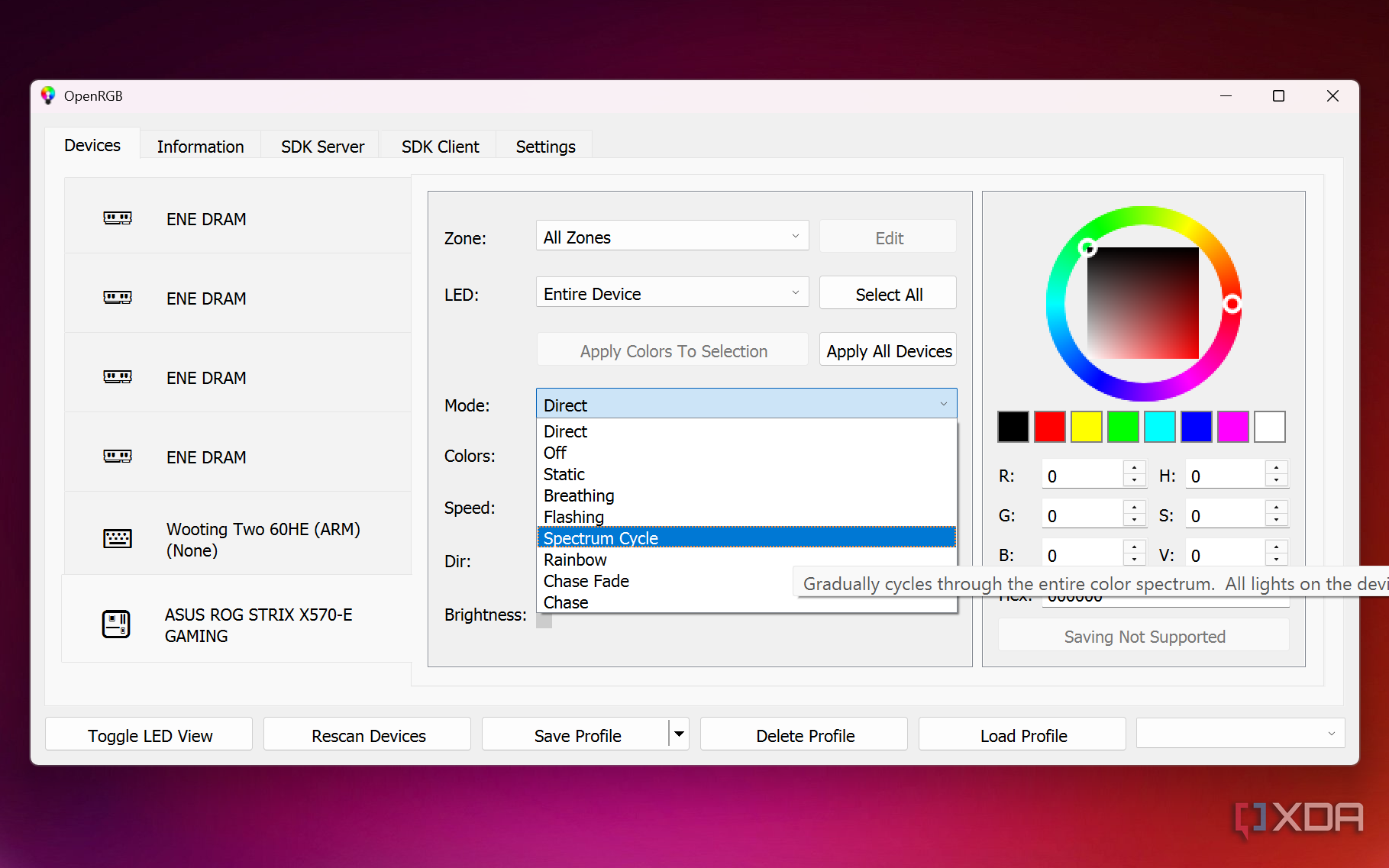Click the Rescan Devices button

click(x=368, y=735)
